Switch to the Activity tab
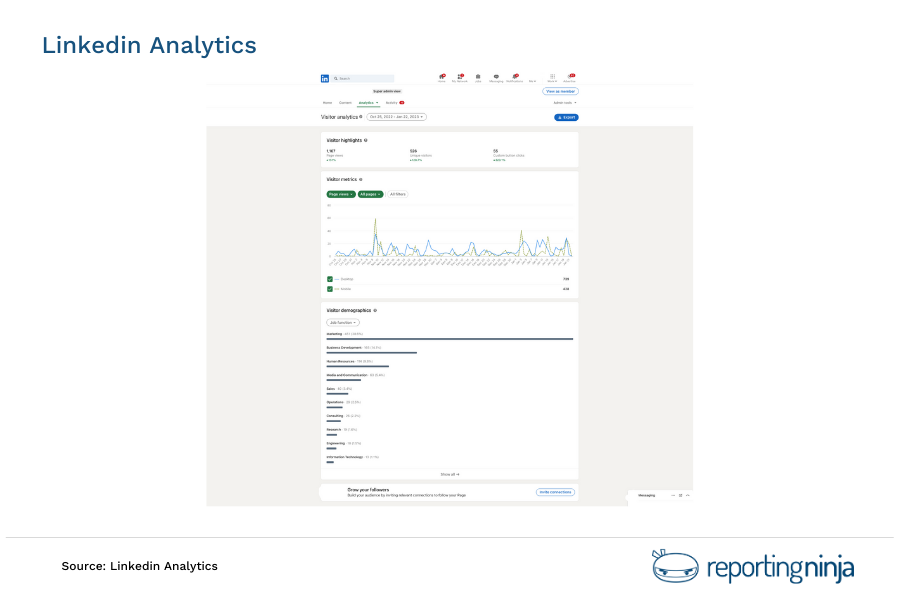The image size is (900, 600). [391, 102]
